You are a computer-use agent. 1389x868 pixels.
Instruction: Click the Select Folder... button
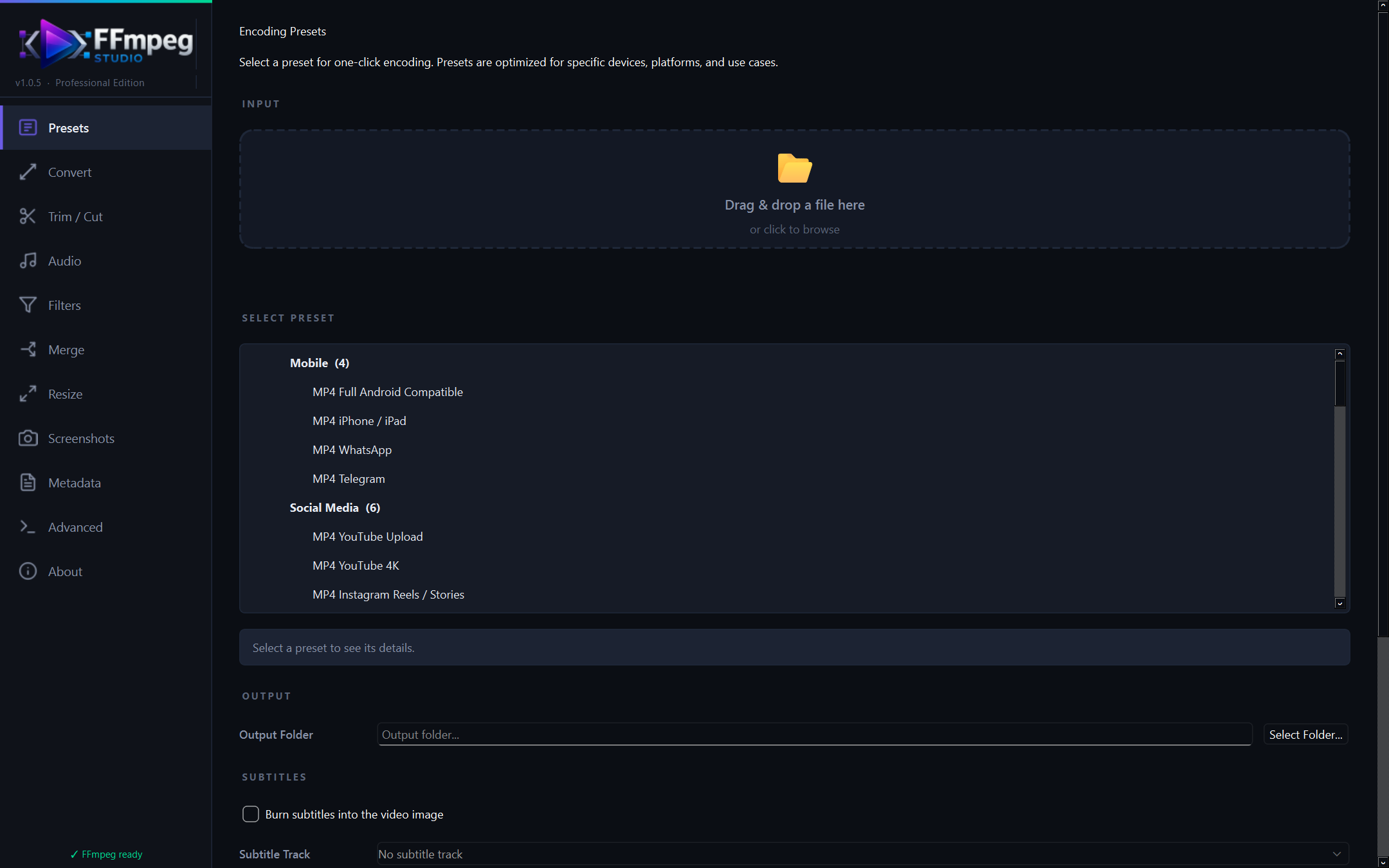click(x=1305, y=734)
